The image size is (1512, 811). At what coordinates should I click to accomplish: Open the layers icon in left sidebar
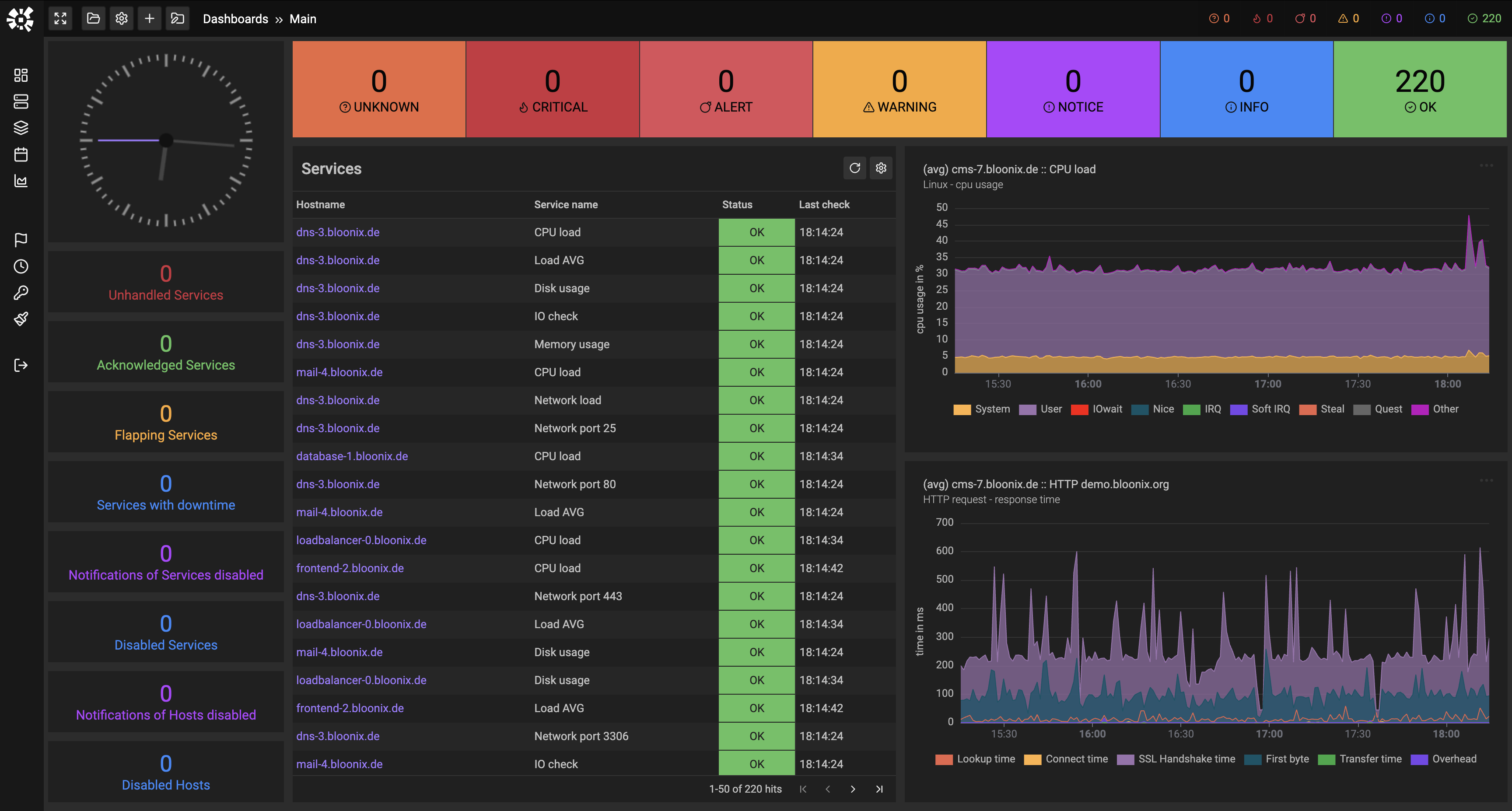point(21,127)
